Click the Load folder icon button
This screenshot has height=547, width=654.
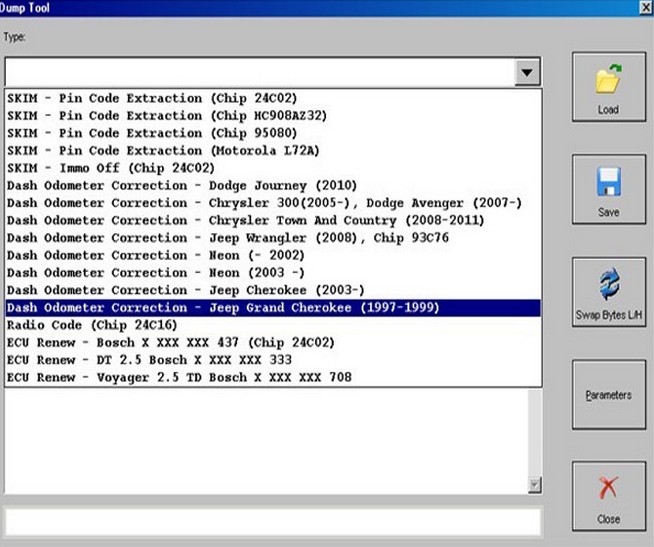pyautogui.click(x=609, y=87)
